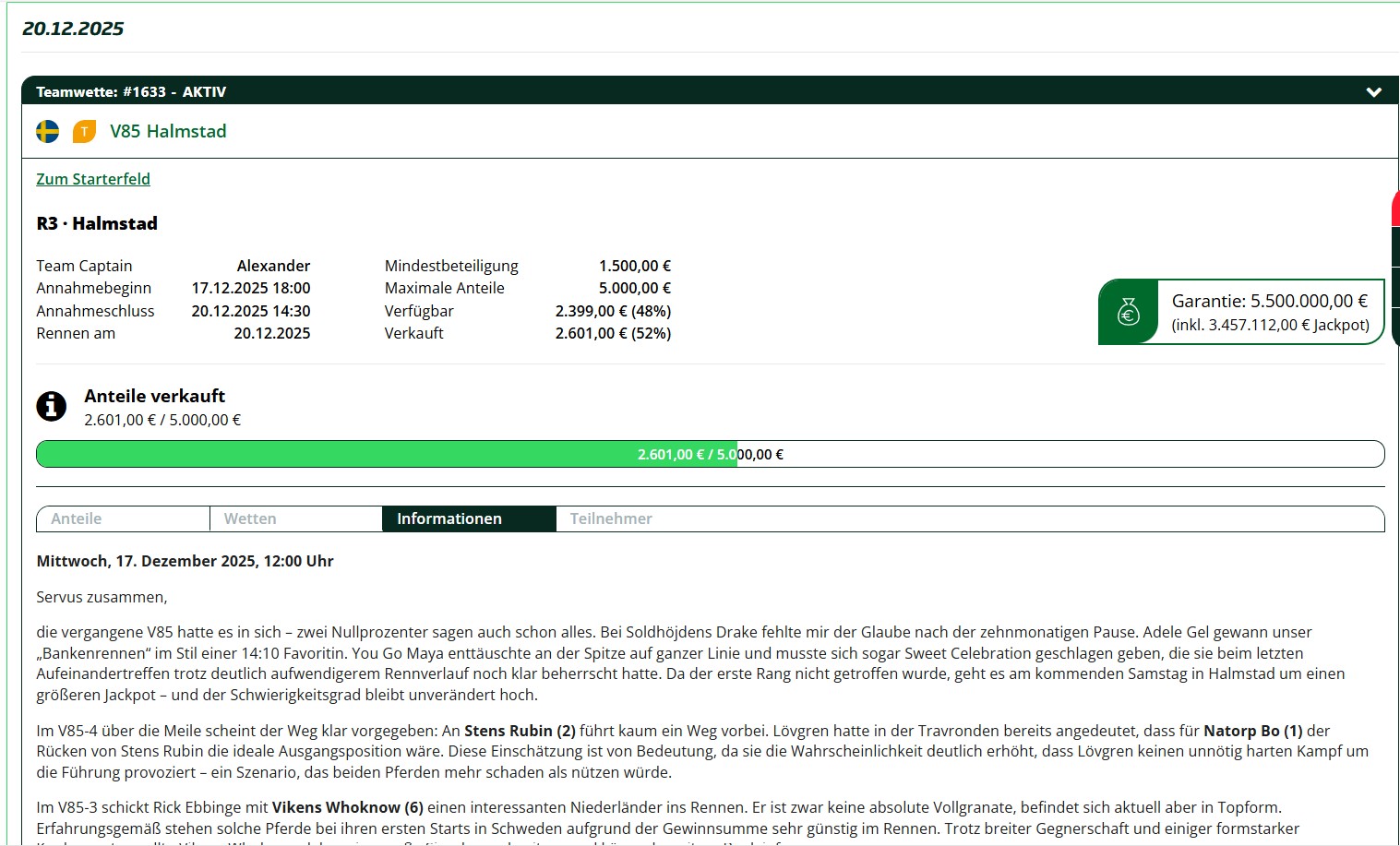This screenshot has width=1400, height=846.
Task: Click Team Captain name Alexander
Action: (x=273, y=266)
